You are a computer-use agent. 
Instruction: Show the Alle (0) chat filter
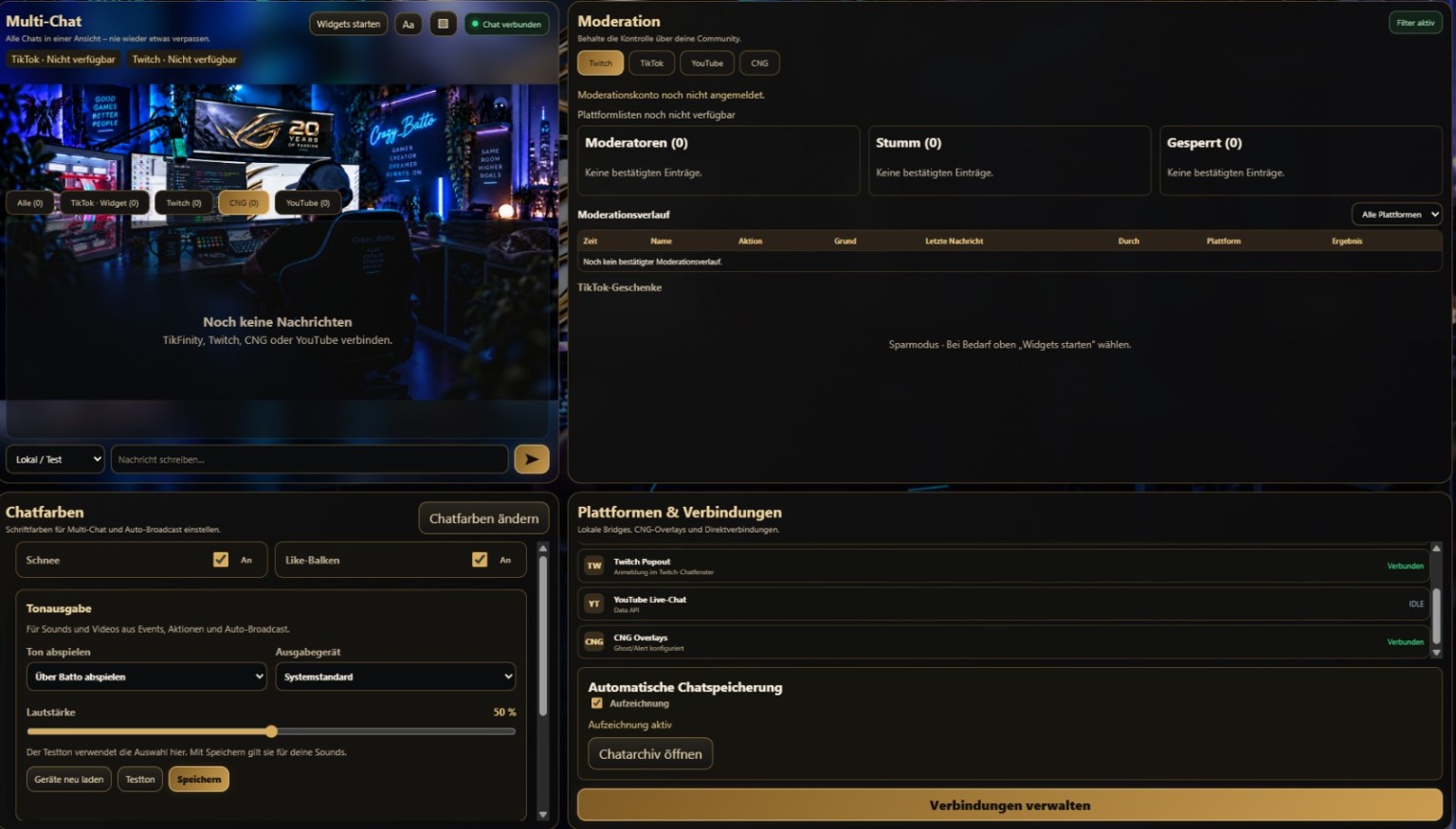(x=30, y=203)
